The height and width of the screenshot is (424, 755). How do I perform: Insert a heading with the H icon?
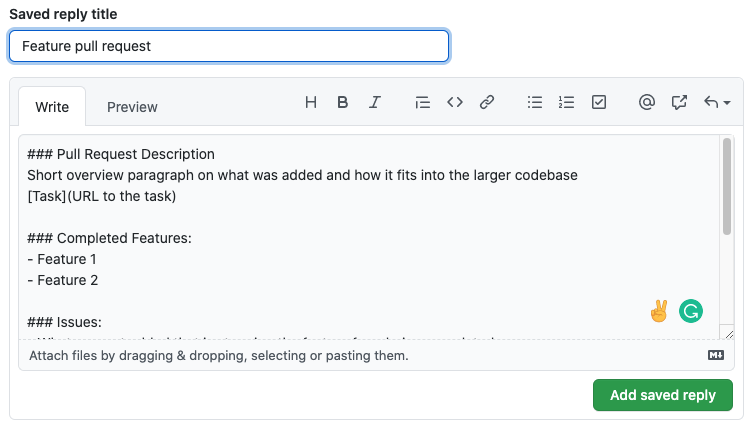pos(311,103)
